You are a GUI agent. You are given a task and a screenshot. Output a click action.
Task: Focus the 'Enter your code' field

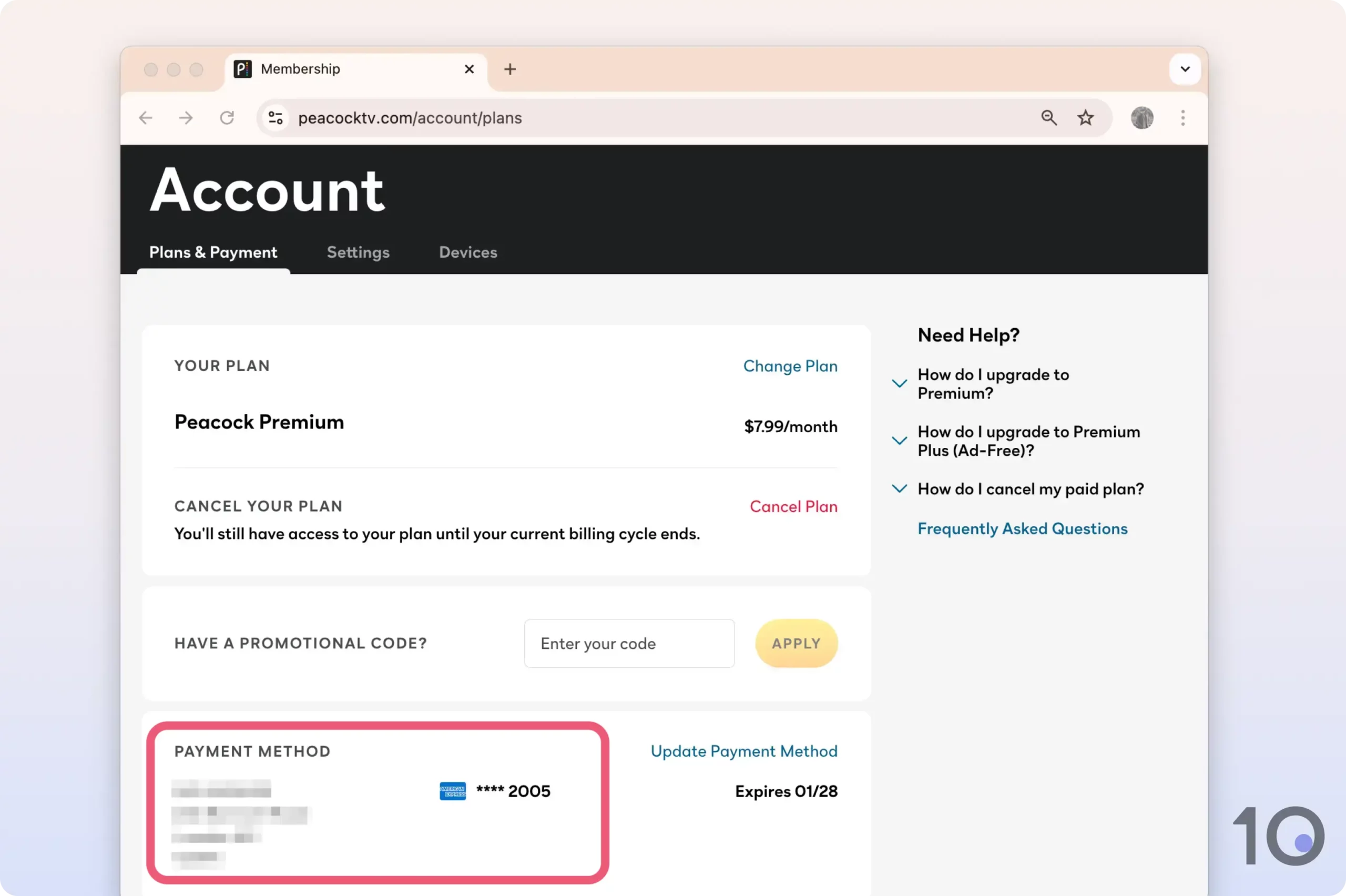coord(629,643)
